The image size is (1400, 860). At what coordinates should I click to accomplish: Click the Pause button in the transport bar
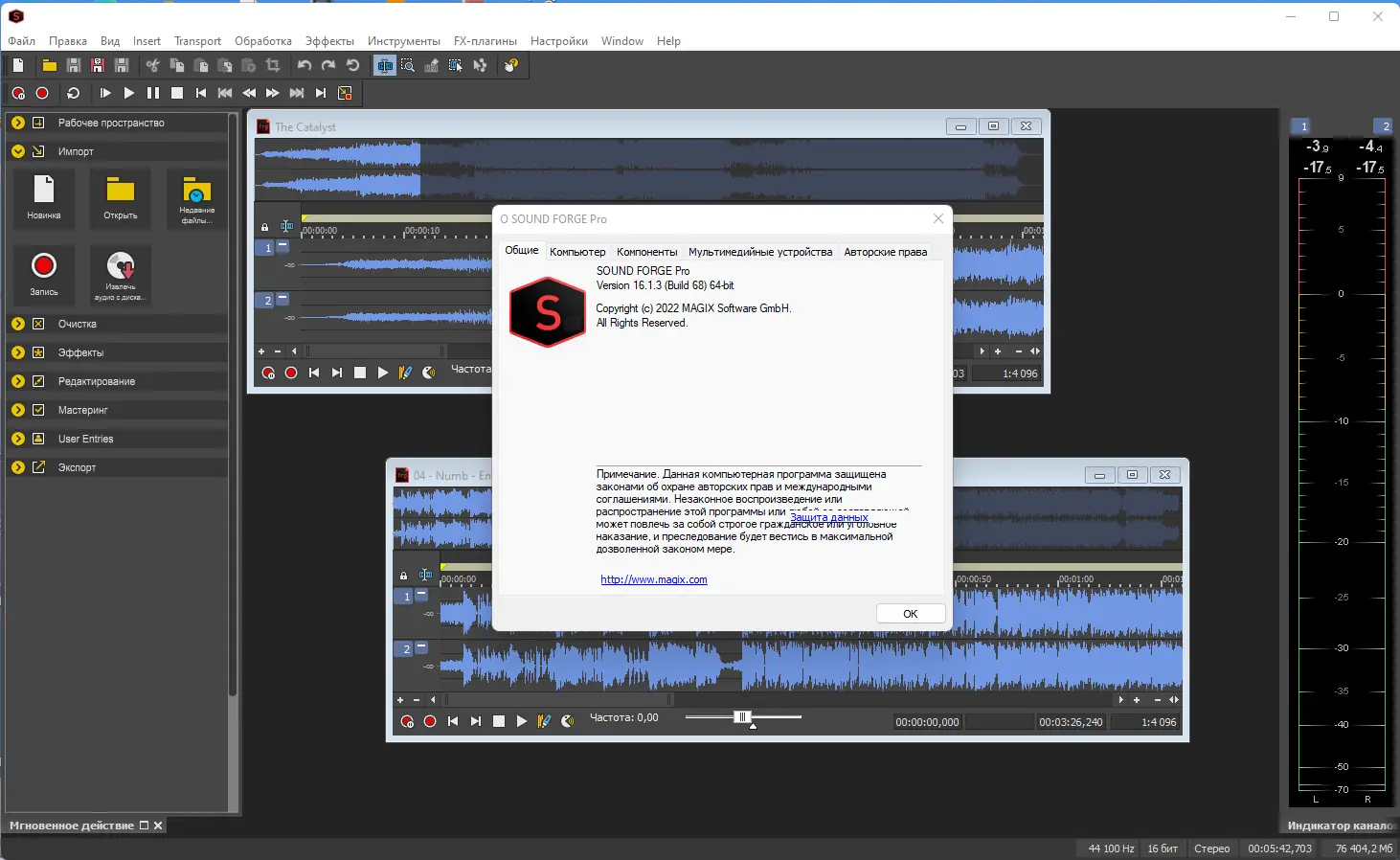(x=153, y=93)
